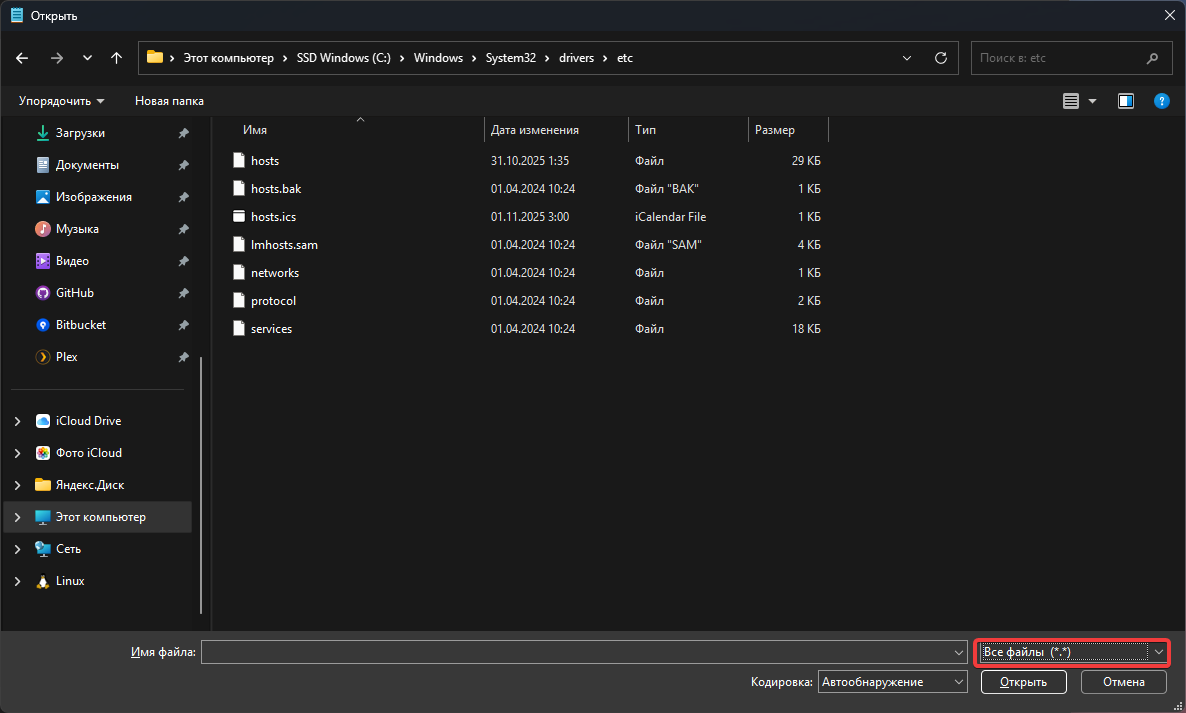Screen dimensions: 1186x713
Task: Click Новая папка in the toolbar
Action: pyautogui.click(x=169, y=101)
